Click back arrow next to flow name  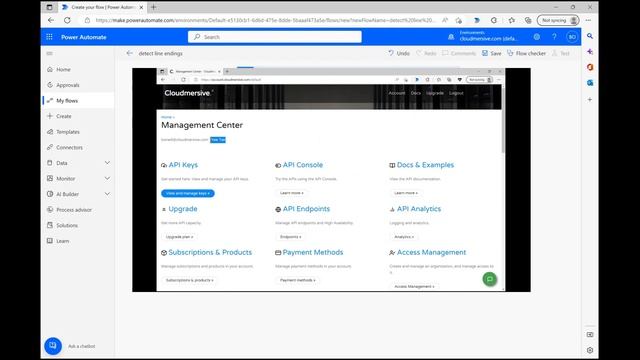coord(129,53)
